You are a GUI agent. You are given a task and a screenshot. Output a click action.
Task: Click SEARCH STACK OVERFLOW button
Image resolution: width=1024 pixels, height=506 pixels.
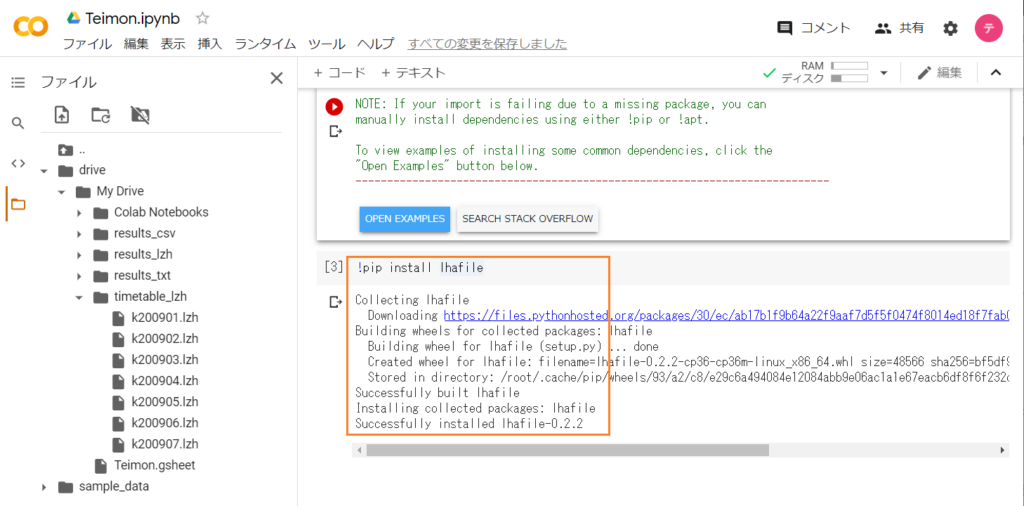click(528, 219)
